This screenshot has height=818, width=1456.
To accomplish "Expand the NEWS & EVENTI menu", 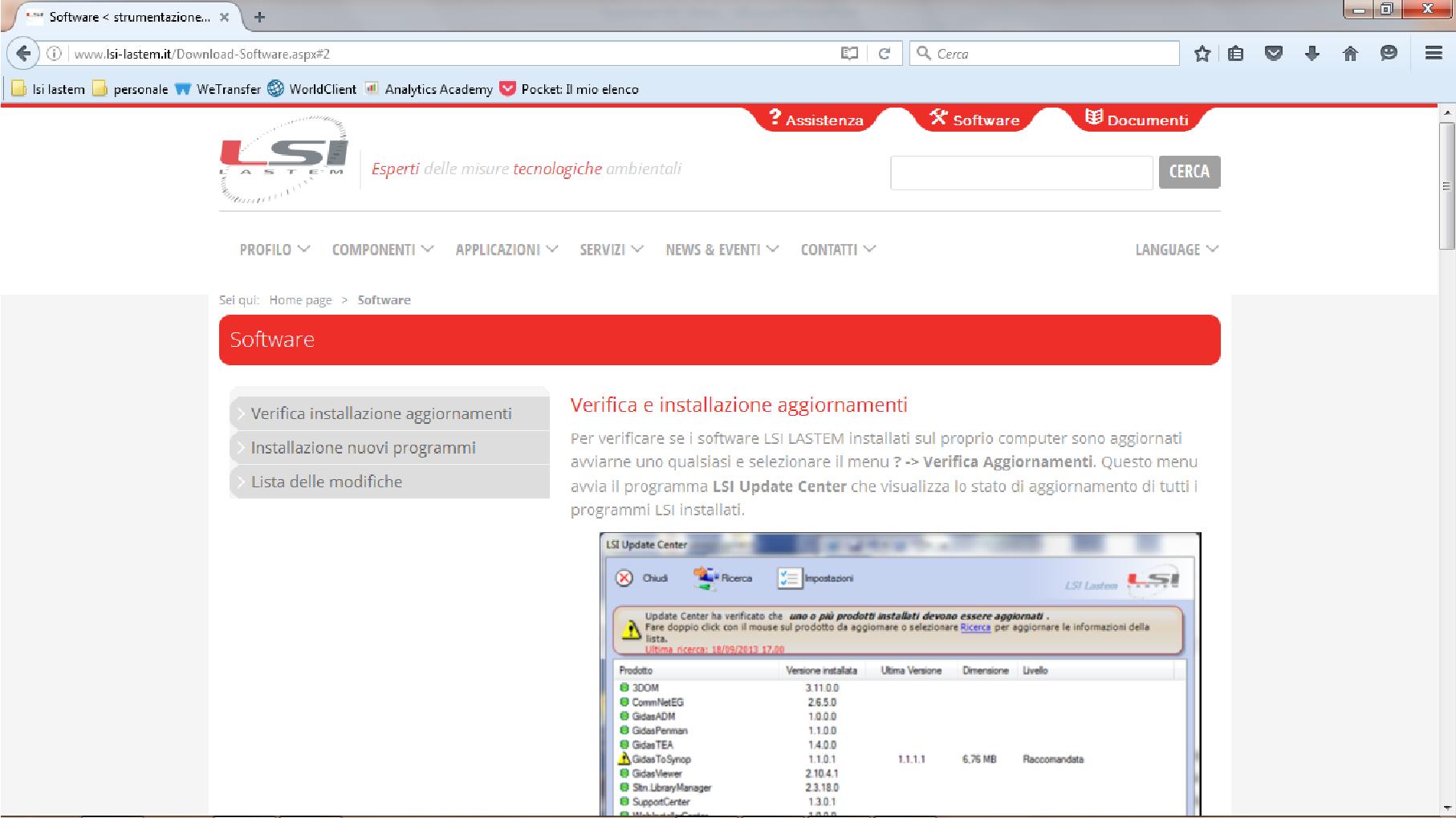I will (x=722, y=250).
